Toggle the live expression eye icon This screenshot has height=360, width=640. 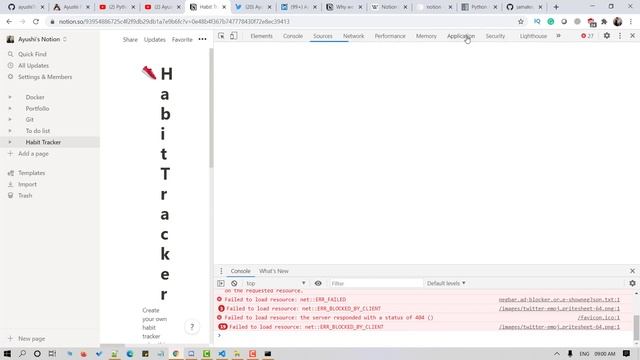click(318, 283)
